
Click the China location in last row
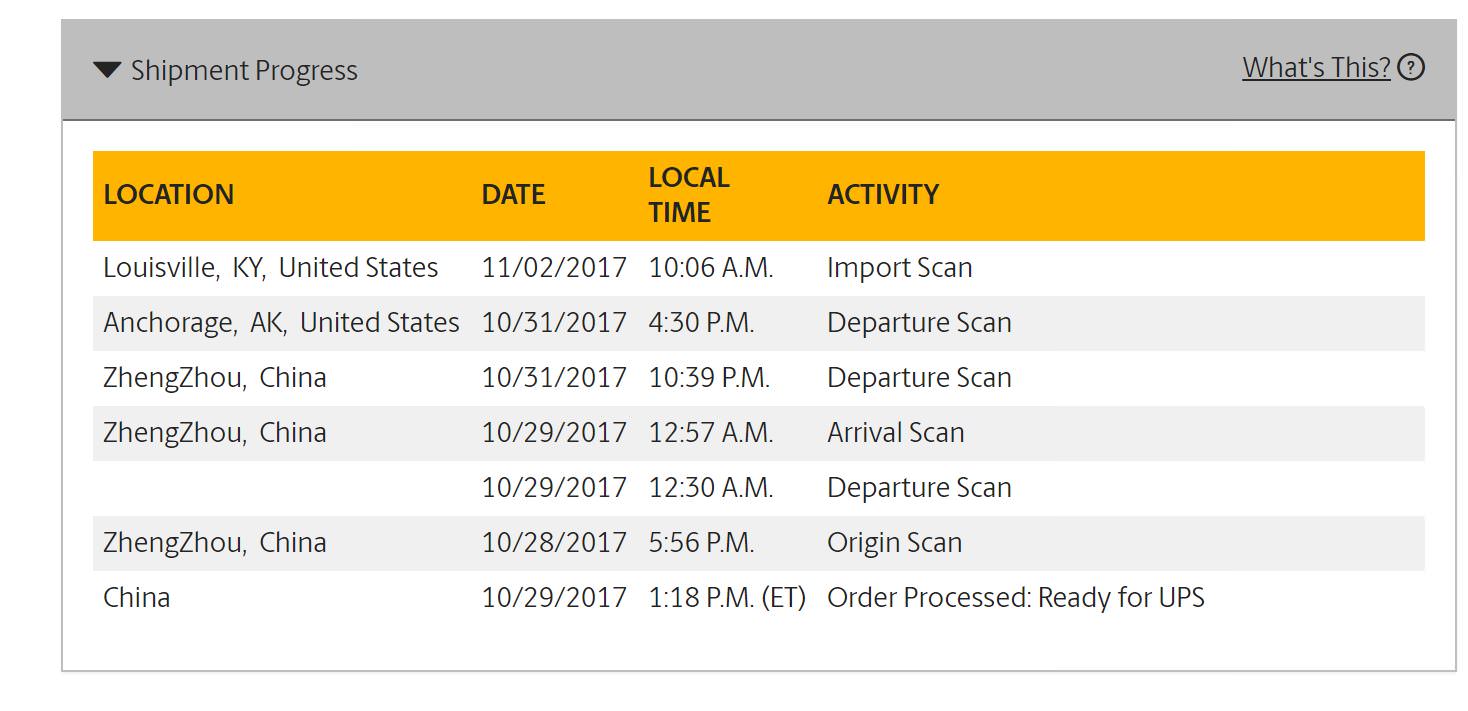click(136, 598)
